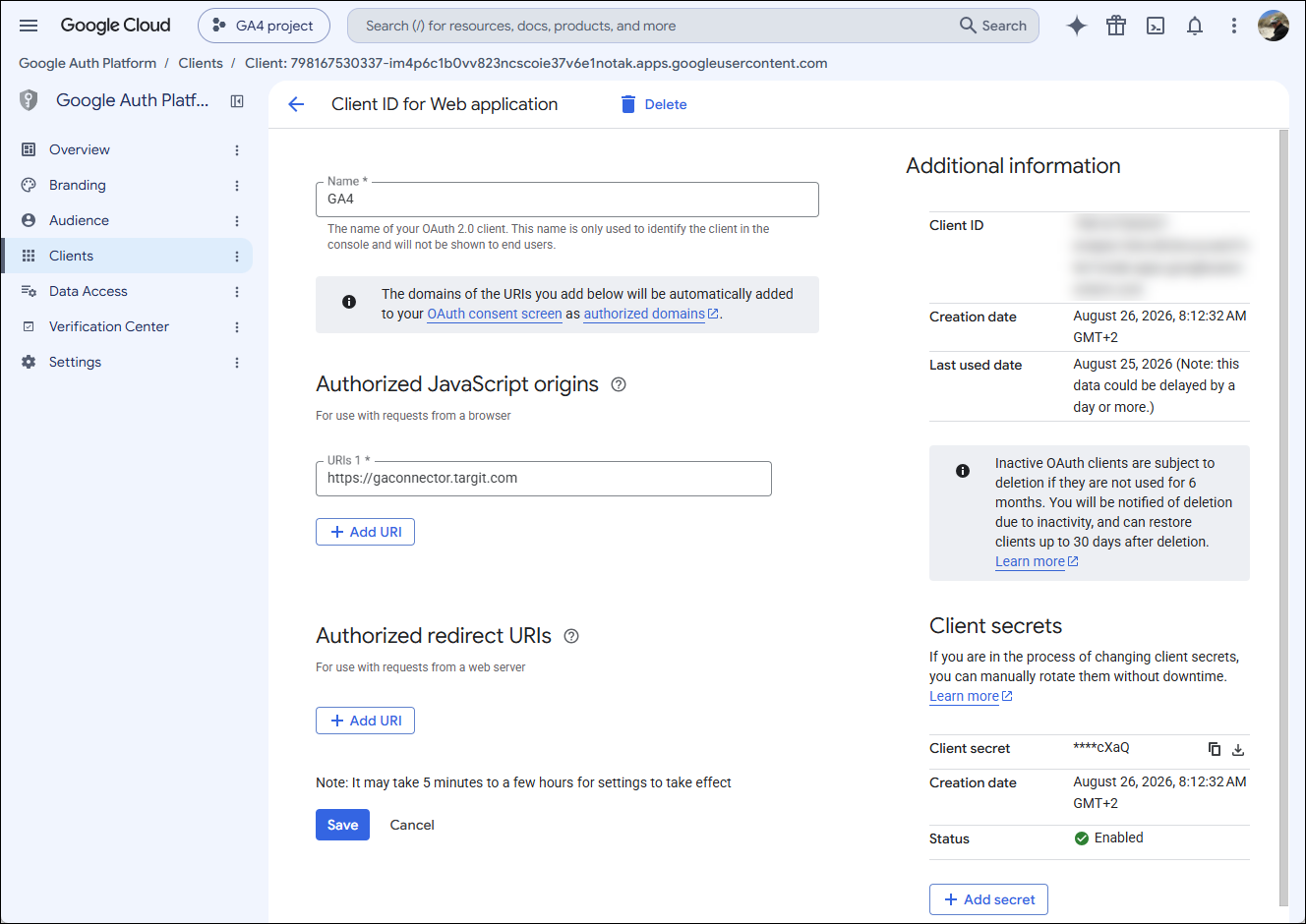The image size is (1306, 924).
Task: Click the Delete button
Action: pyautogui.click(x=654, y=104)
